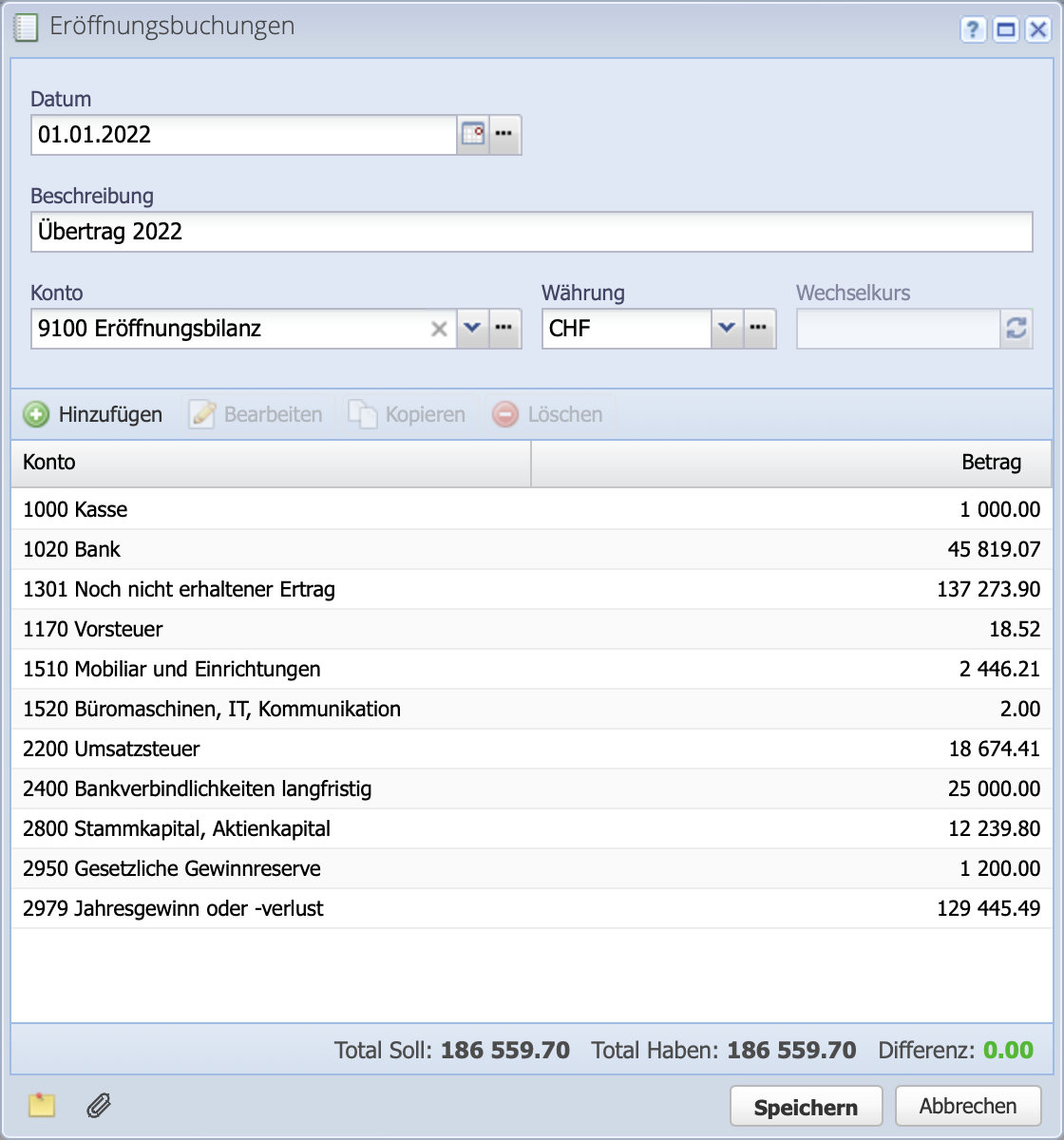The height and width of the screenshot is (1140, 1064).
Task: Expand the Währung currency dropdown
Action: 727,329
